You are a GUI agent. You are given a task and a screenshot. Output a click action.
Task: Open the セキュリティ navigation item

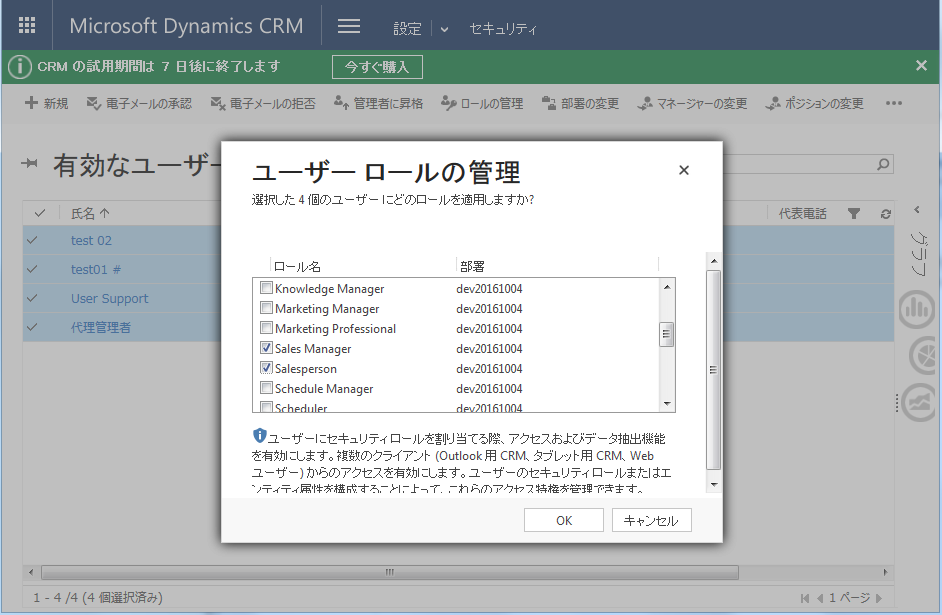tap(503, 28)
